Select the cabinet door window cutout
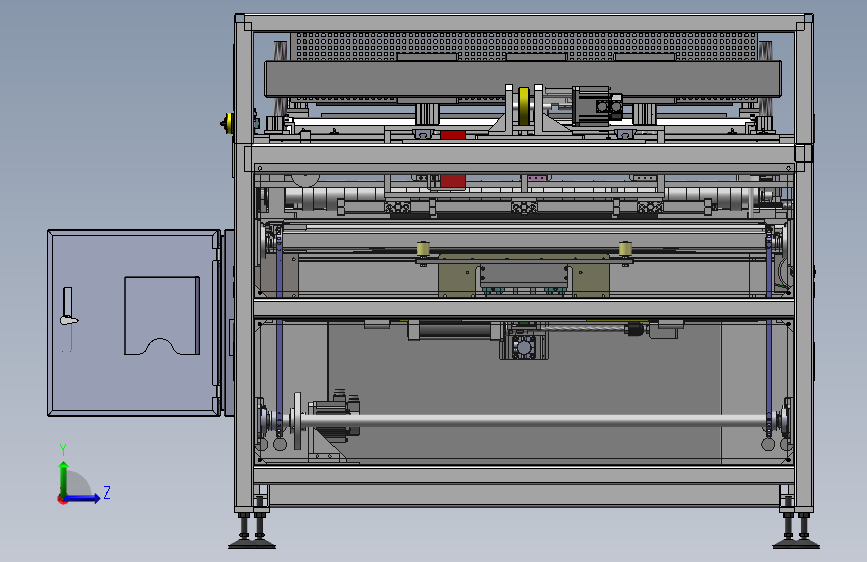This screenshot has height=562, width=867. pos(162,315)
